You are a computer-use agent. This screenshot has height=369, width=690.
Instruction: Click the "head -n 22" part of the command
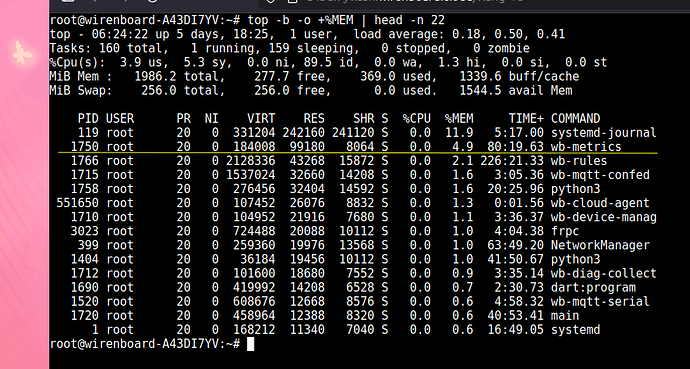pyautogui.click(x=410, y=20)
